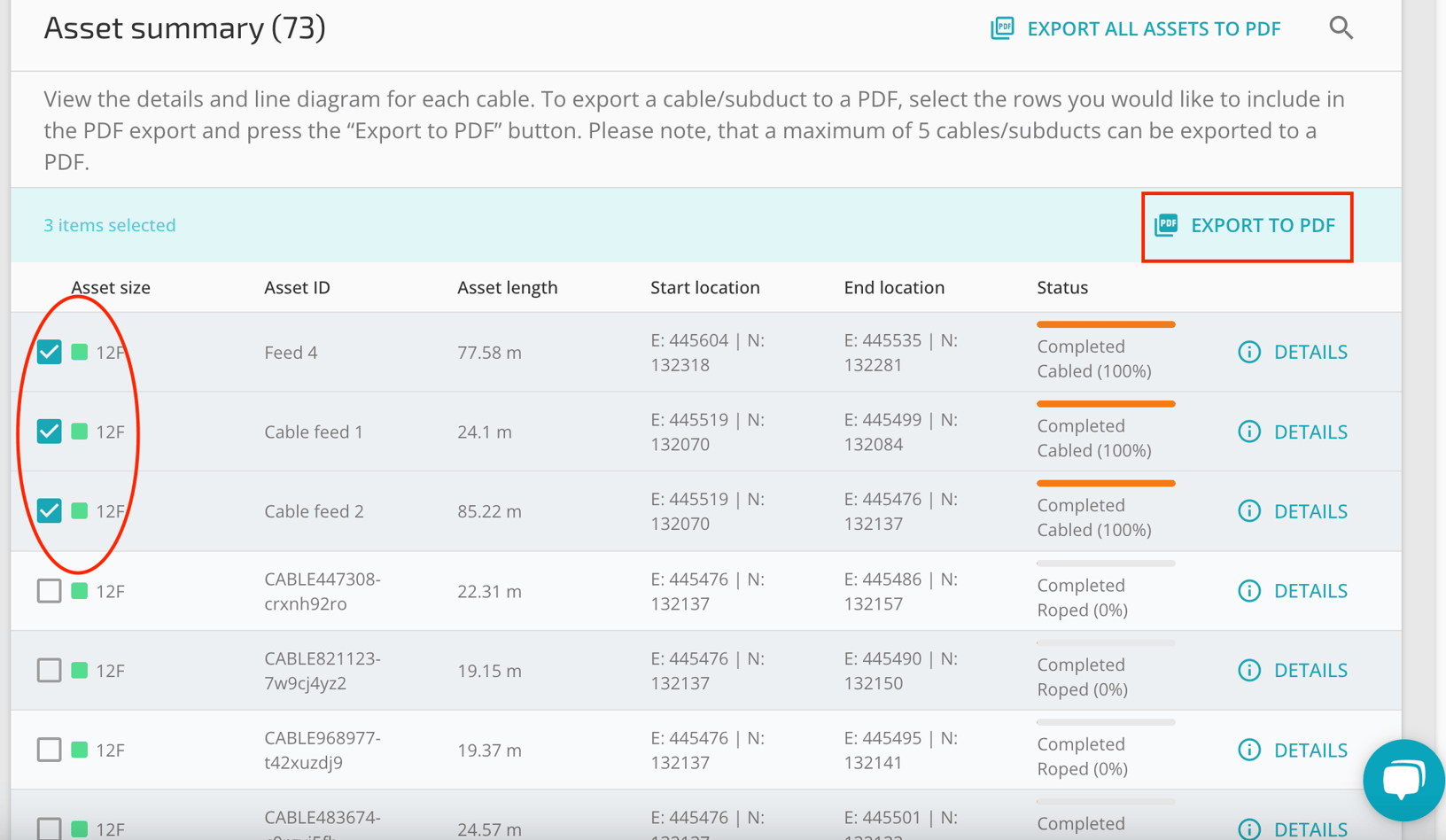1446x840 pixels.
Task: Click the 'Cable feed 2' asset ID cell
Action: (314, 511)
